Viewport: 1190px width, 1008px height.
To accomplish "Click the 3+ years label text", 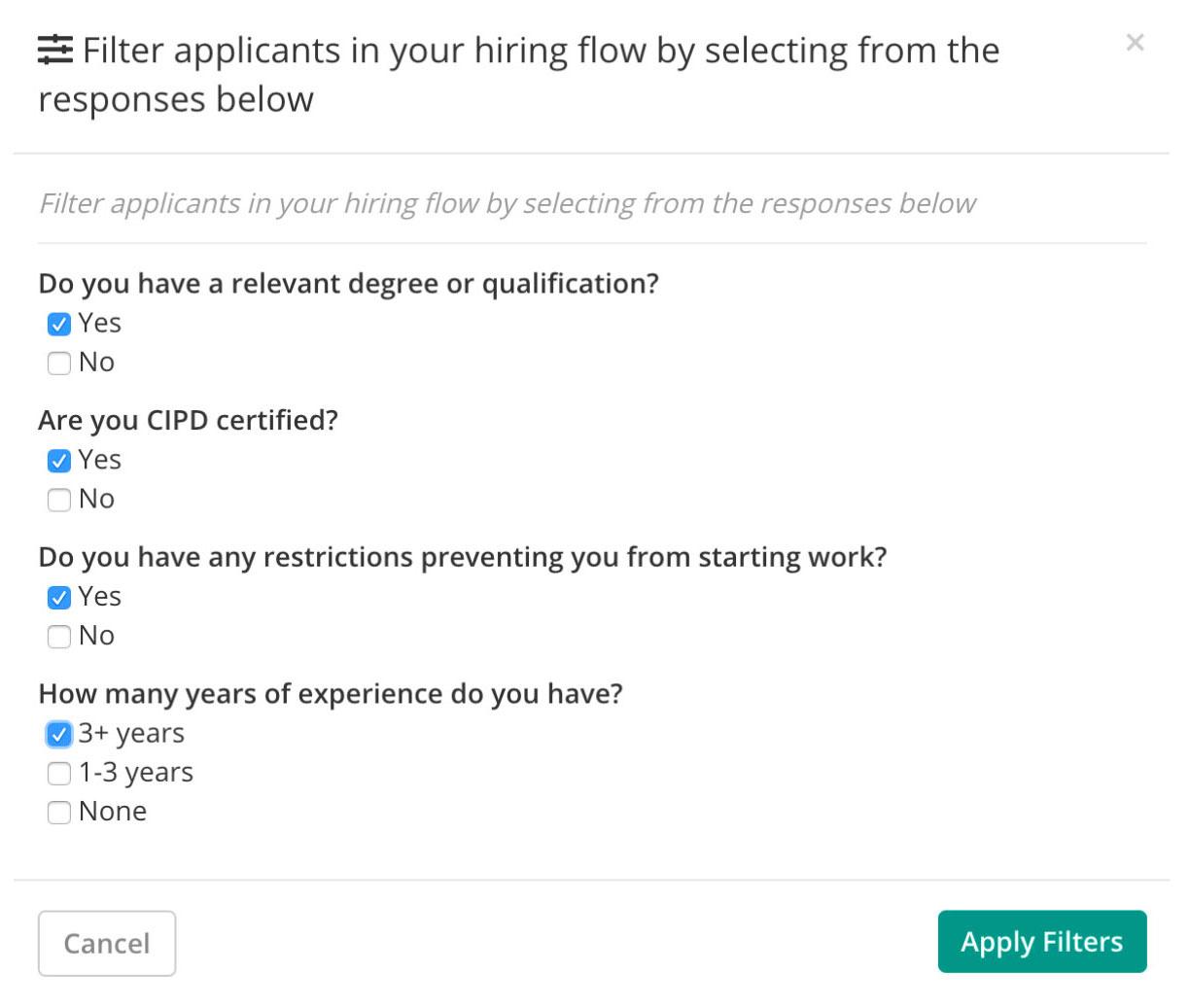I will point(131,734).
